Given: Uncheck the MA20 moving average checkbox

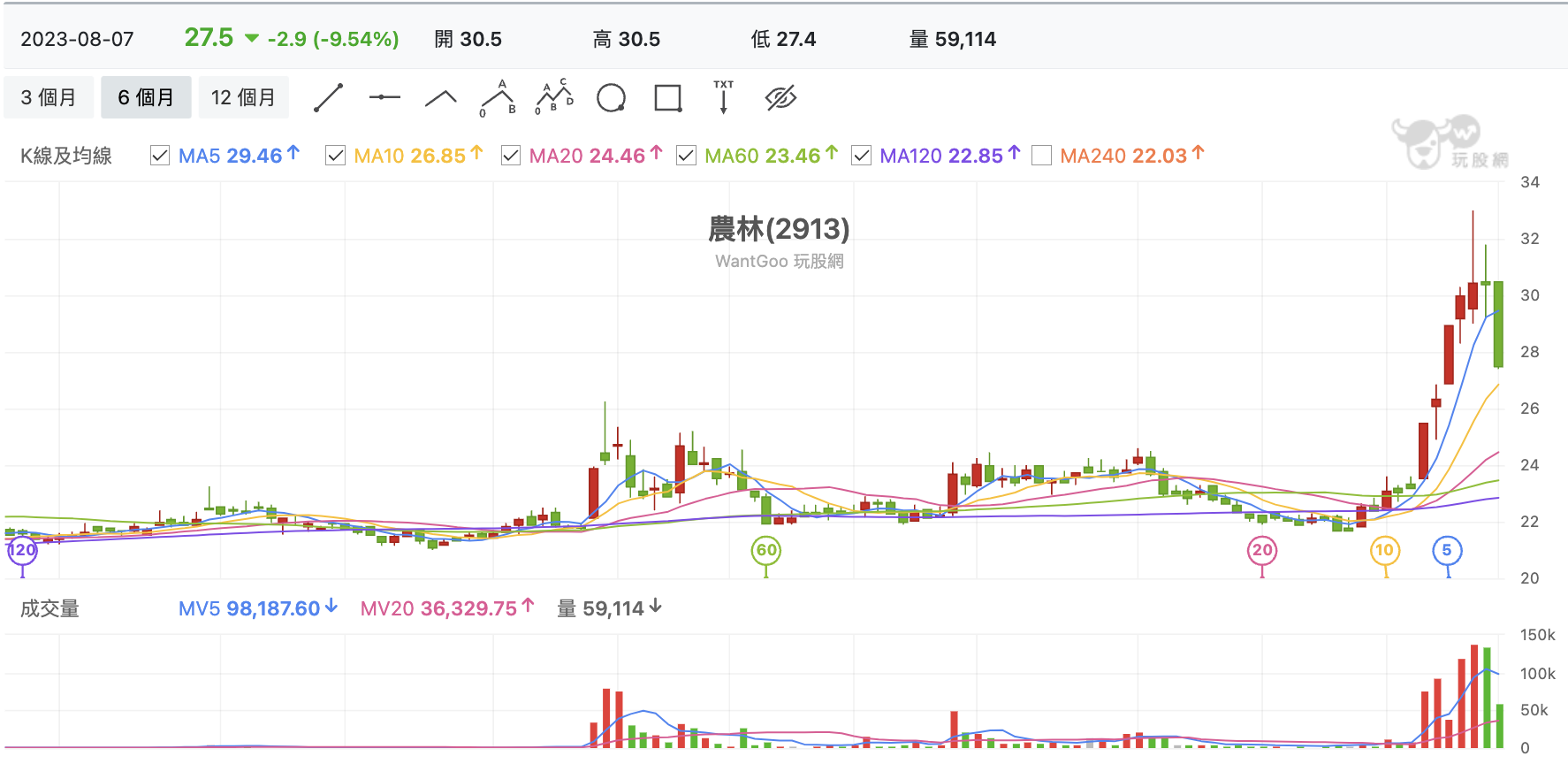Looking at the screenshot, I should (x=510, y=156).
